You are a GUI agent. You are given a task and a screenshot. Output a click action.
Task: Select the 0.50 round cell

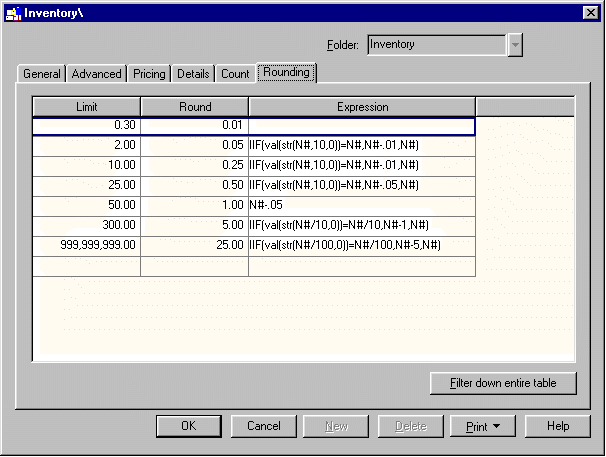coord(194,186)
